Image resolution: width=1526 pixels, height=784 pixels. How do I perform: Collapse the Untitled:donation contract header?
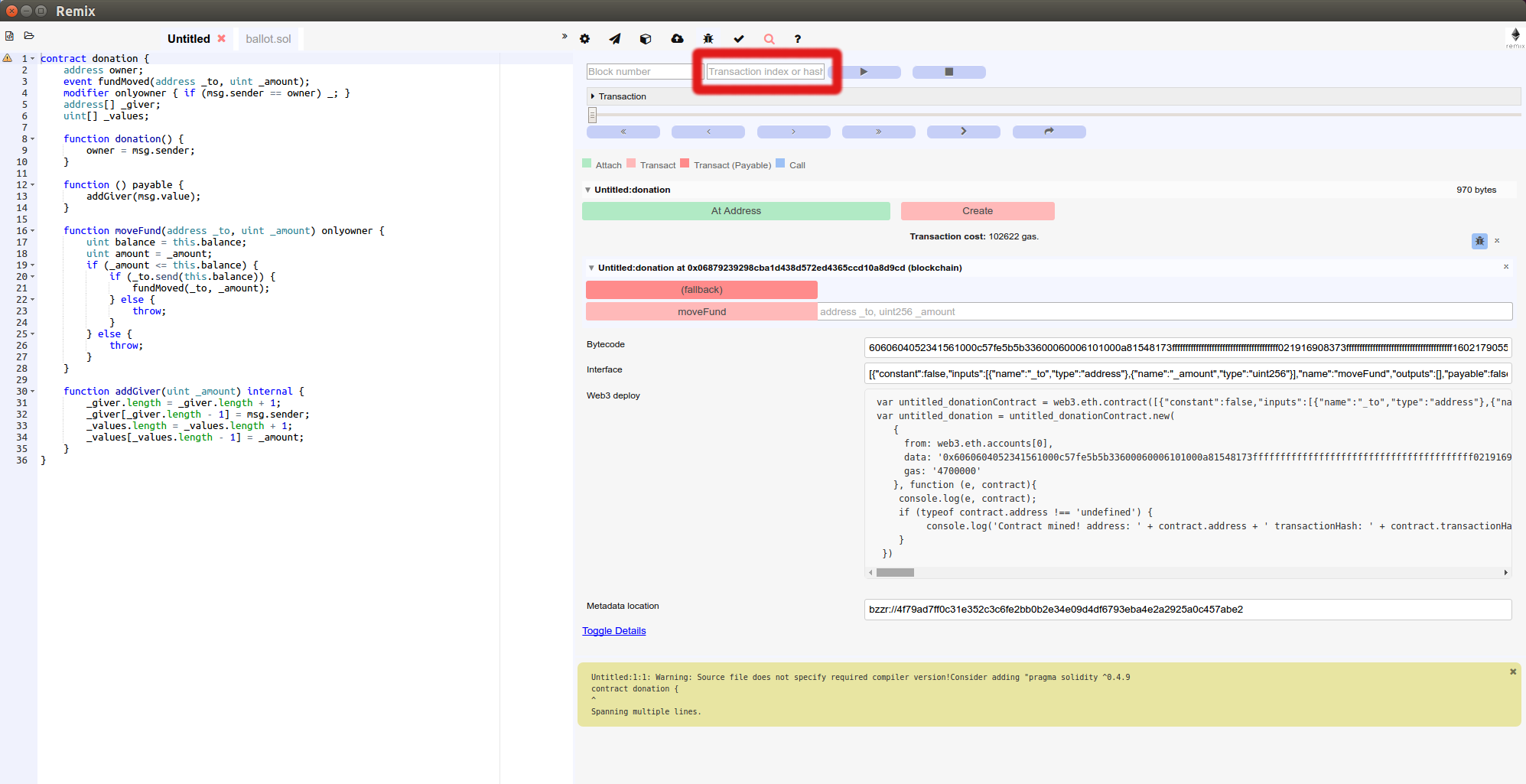(587, 190)
